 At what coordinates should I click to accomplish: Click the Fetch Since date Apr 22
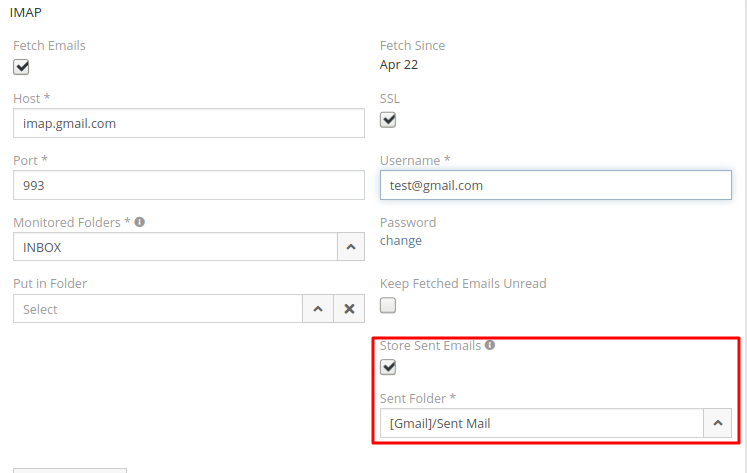(x=399, y=65)
